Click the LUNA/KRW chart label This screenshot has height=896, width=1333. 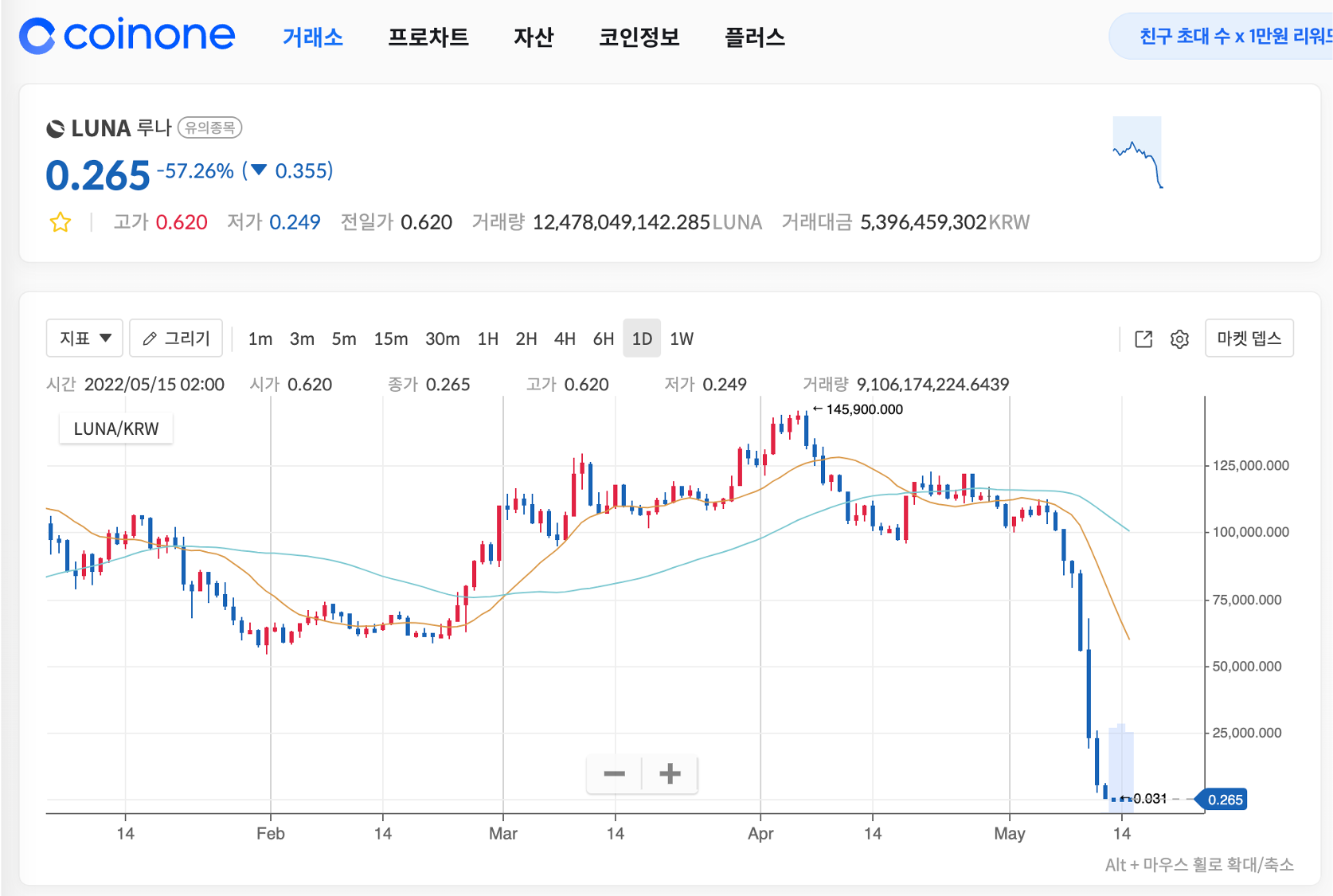point(116,428)
